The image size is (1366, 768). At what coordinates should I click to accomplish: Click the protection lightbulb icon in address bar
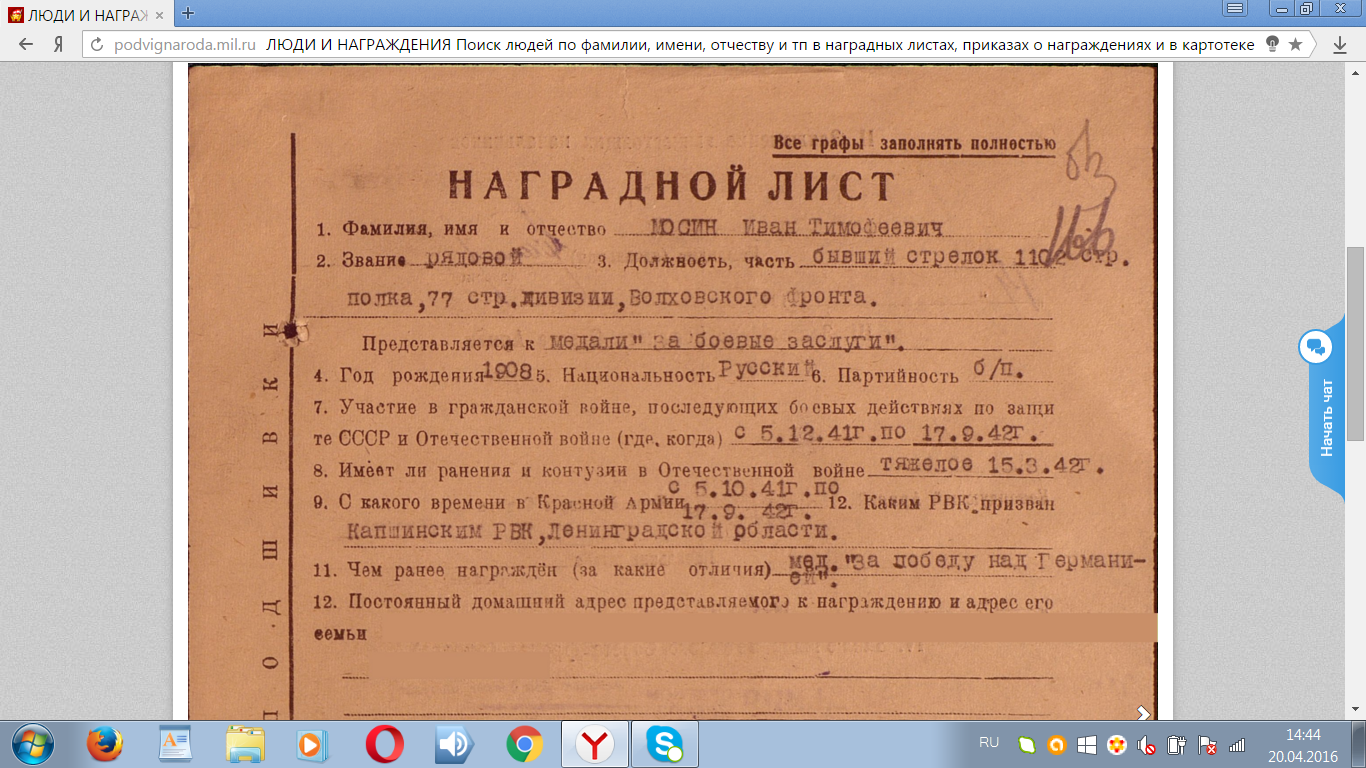coord(1273,44)
